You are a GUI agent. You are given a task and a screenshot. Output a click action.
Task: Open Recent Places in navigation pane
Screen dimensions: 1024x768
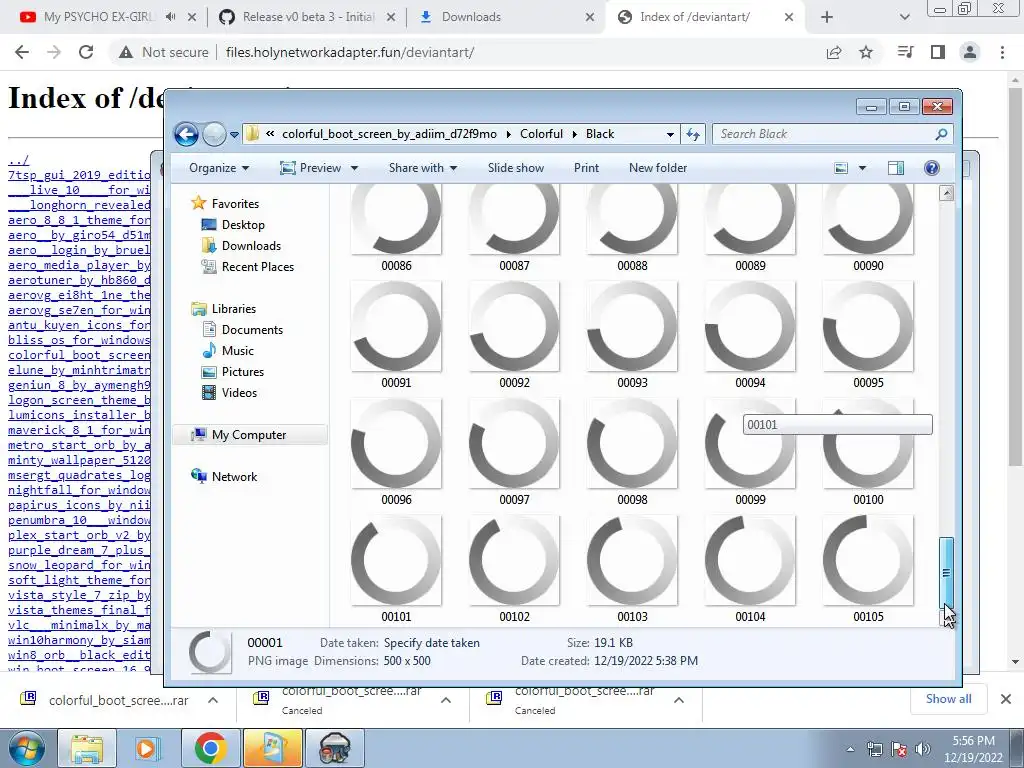pyautogui.click(x=258, y=266)
